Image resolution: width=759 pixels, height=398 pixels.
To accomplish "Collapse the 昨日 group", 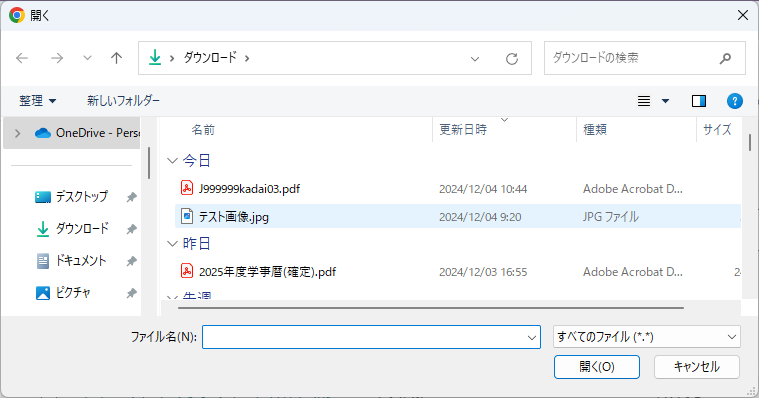I will pos(172,244).
